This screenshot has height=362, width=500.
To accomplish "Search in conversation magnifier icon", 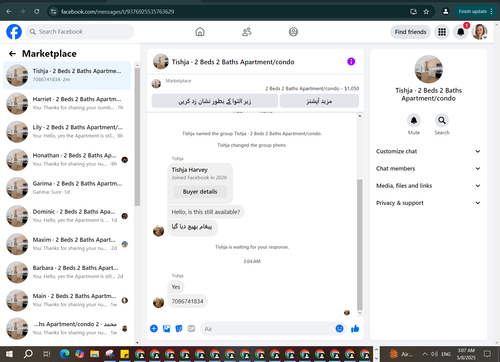I will [x=442, y=120].
